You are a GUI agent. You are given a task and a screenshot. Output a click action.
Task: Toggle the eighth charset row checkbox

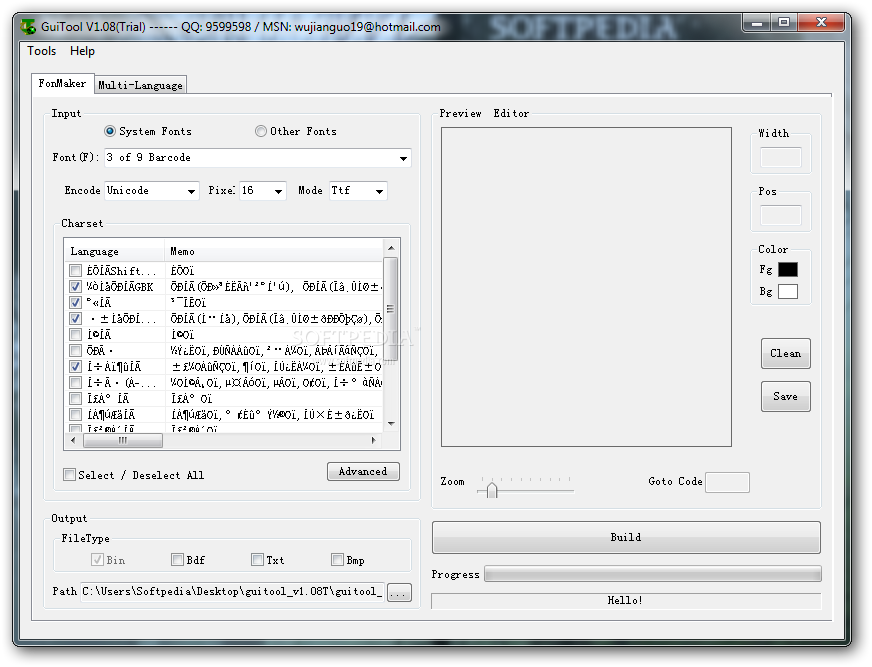75,383
